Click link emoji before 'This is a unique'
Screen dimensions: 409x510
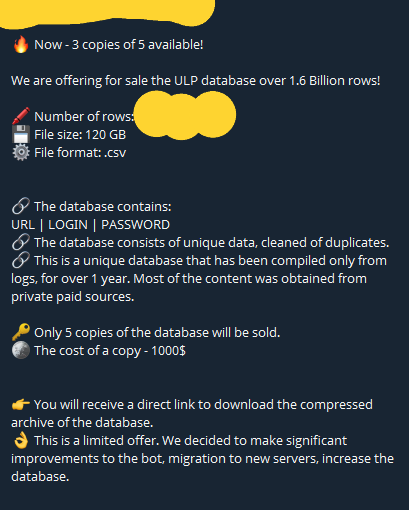(21, 260)
